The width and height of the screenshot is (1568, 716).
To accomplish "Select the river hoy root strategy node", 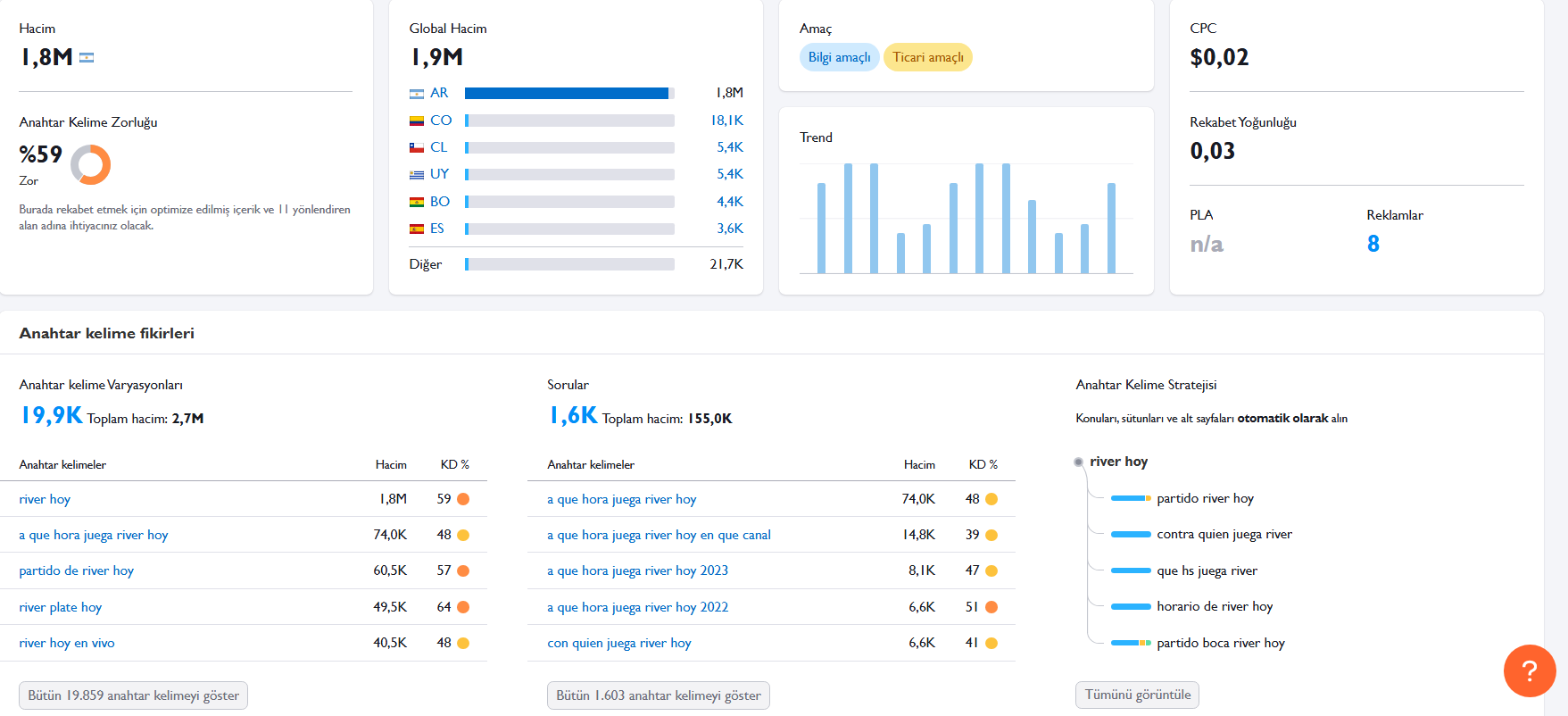I will 1118,462.
